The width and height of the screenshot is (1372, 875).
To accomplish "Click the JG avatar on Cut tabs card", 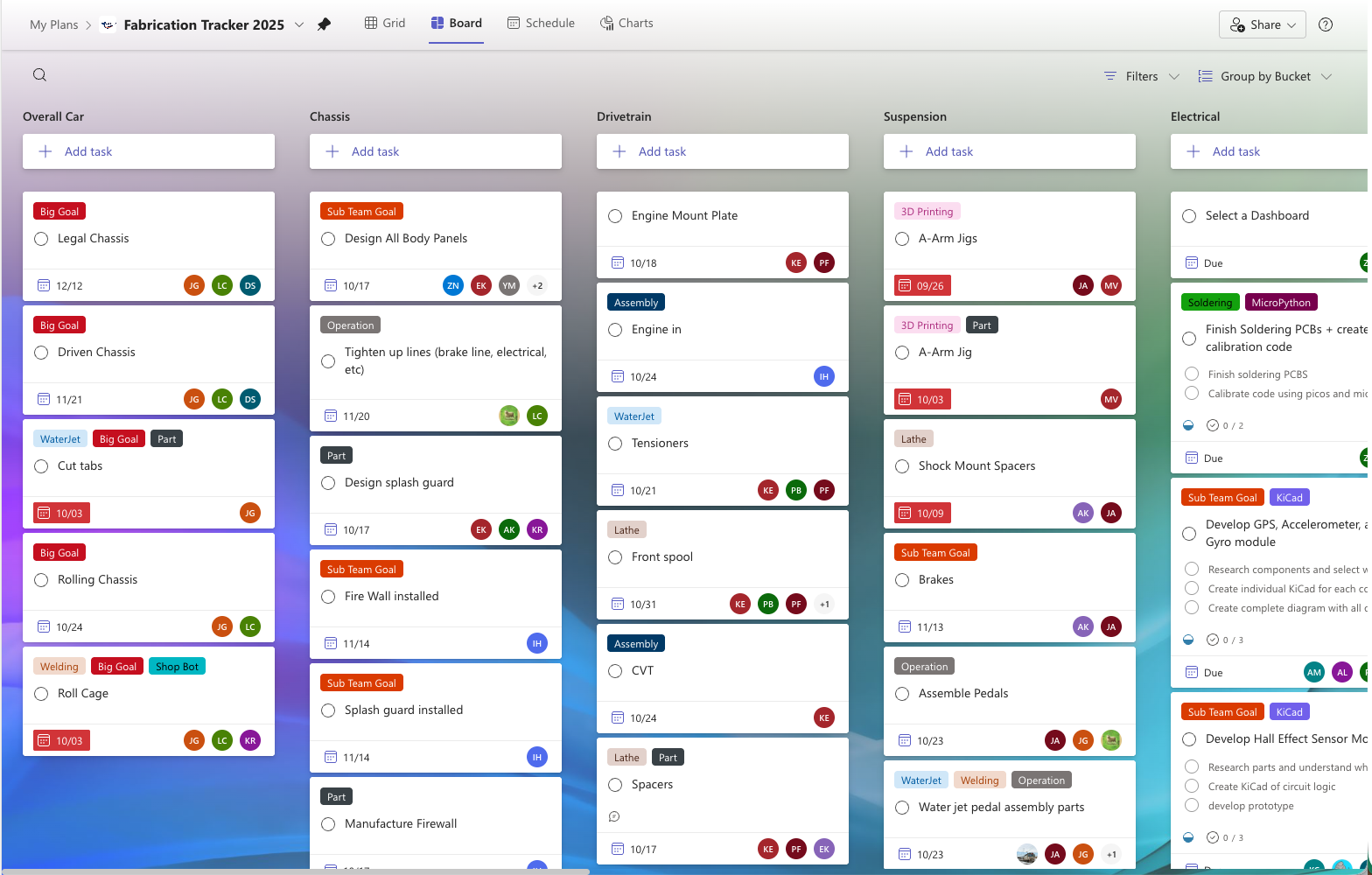I will 249,513.
